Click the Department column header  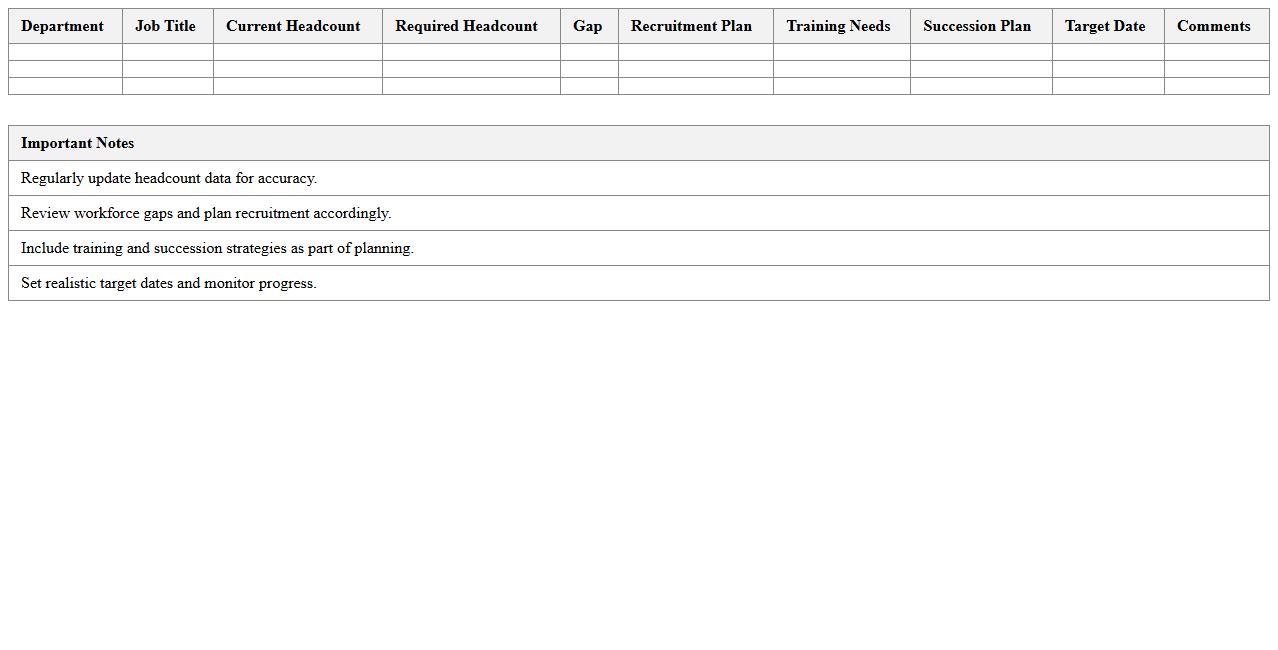point(62,26)
